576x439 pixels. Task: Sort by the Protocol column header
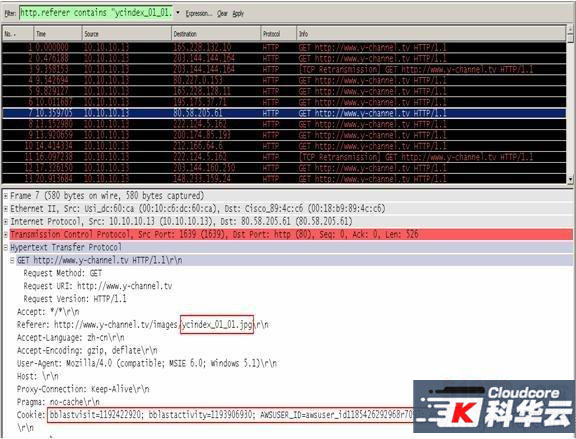pos(279,34)
